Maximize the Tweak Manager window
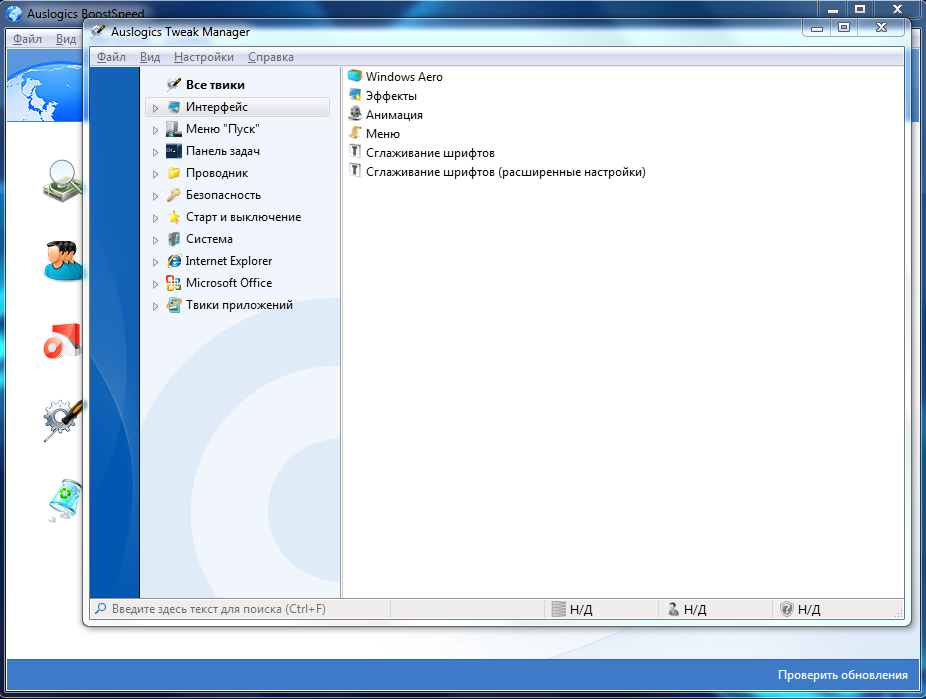This screenshot has width=926, height=699. pyautogui.click(x=844, y=27)
